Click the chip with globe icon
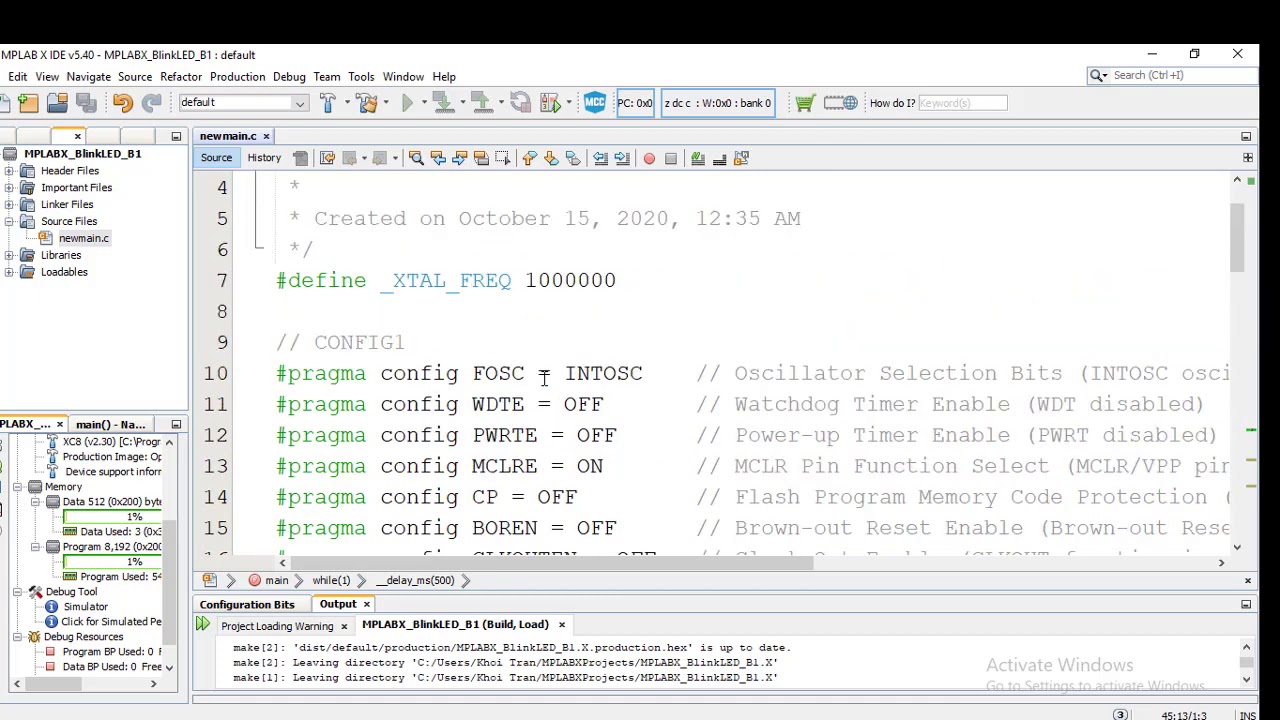 843,103
